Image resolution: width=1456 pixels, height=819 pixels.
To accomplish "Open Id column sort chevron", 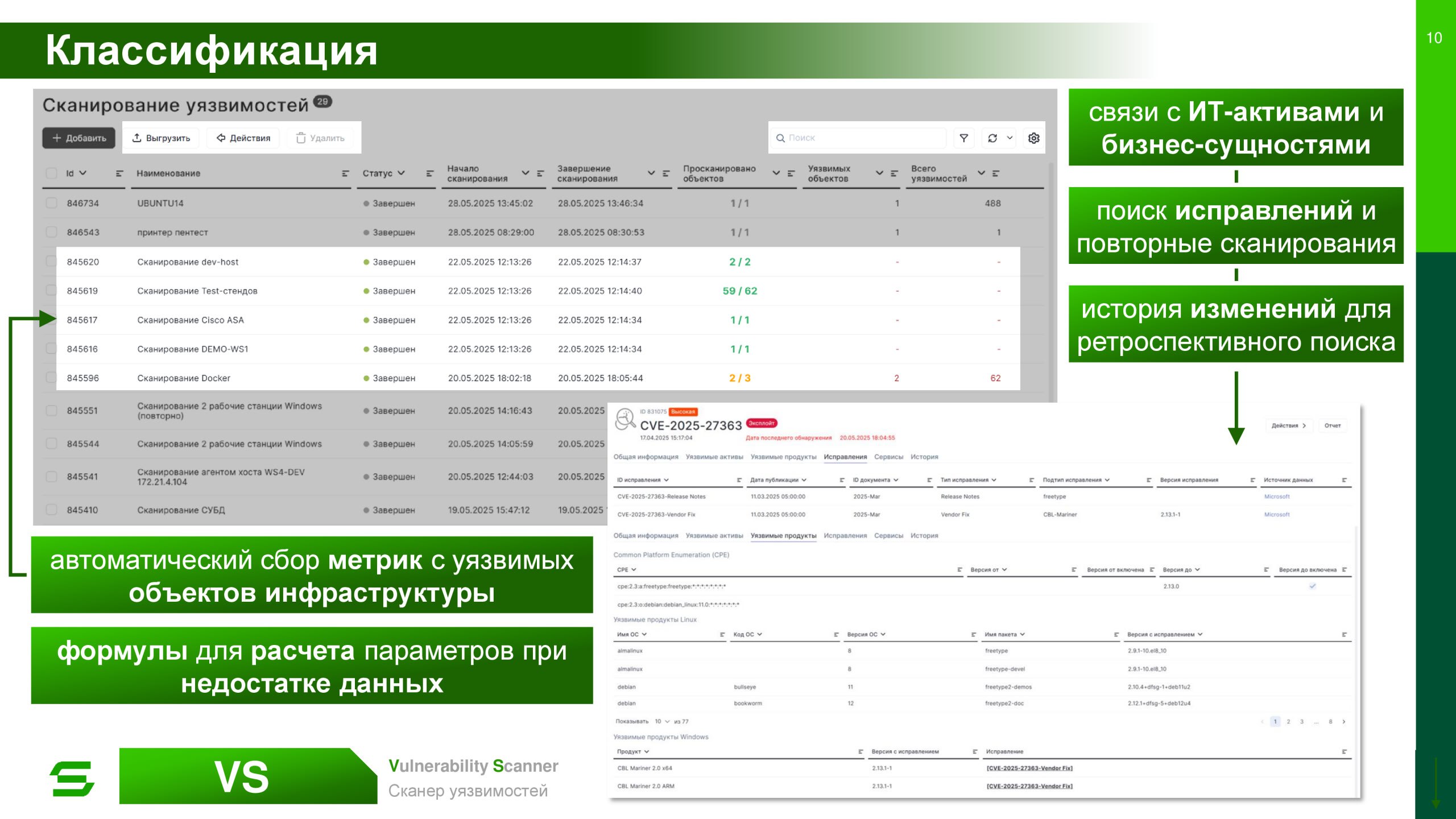I will (x=83, y=173).
